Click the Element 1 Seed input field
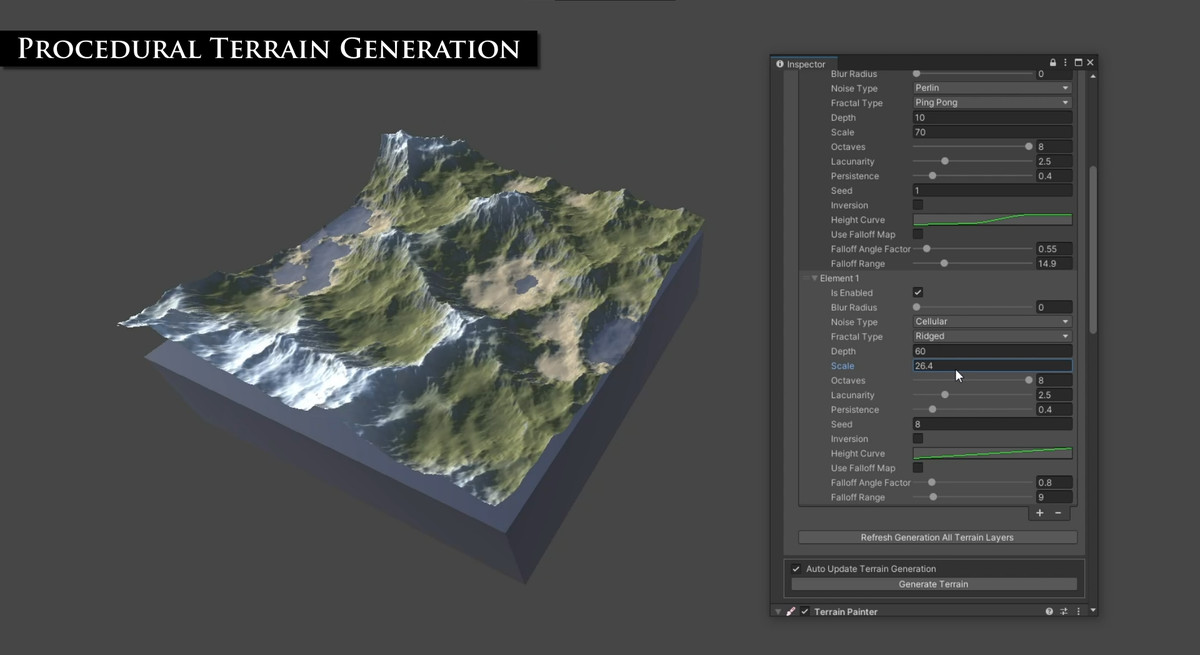 [992, 424]
